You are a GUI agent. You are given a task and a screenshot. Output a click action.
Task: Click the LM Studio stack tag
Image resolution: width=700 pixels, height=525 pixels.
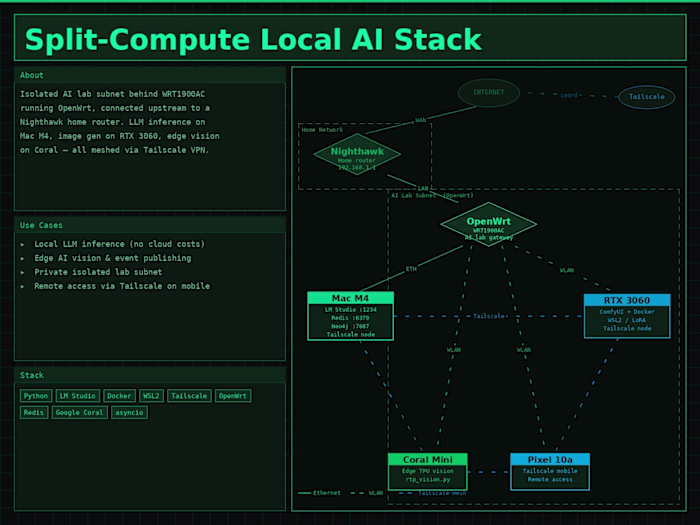pos(78,396)
